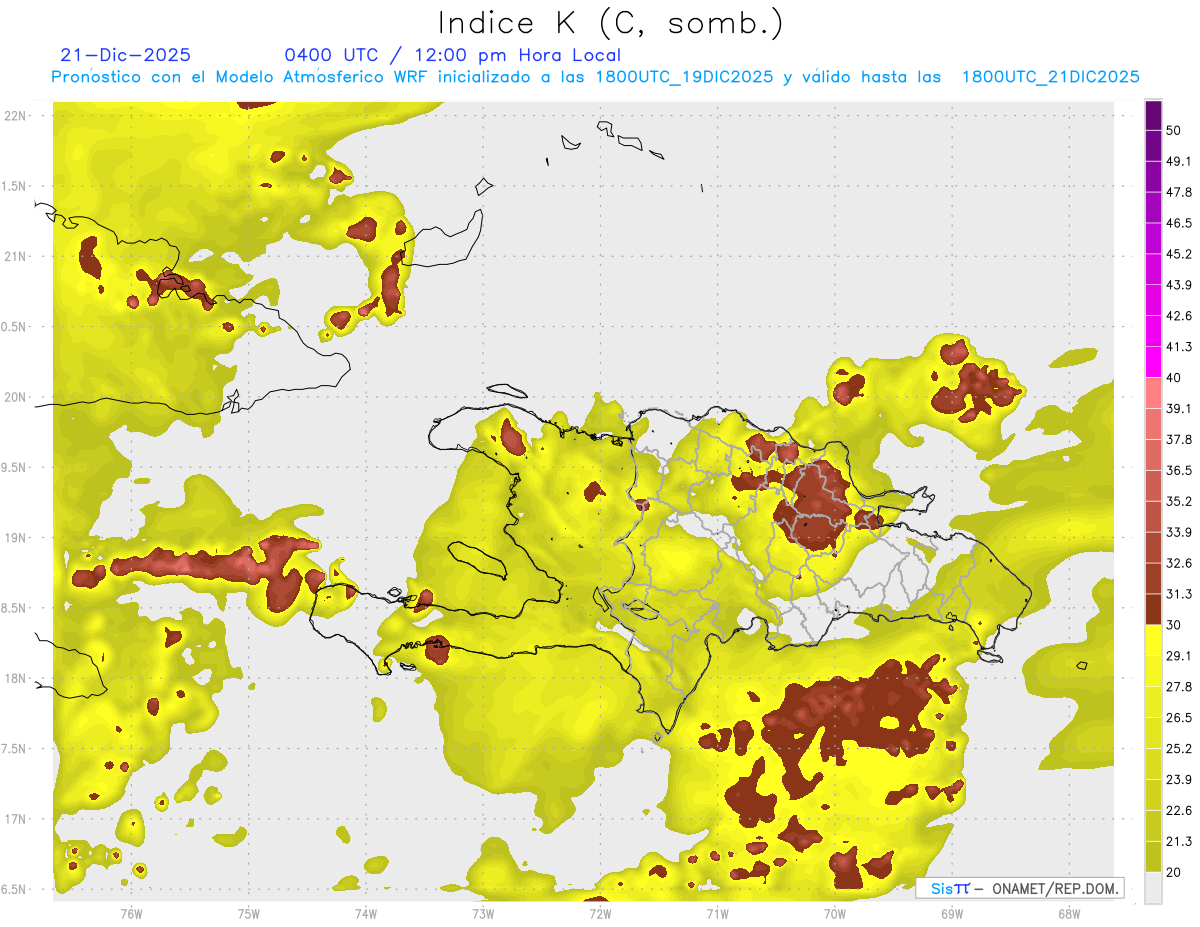Click the bright yellow swatch between 27.8 and 29.1

click(1154, 671)
